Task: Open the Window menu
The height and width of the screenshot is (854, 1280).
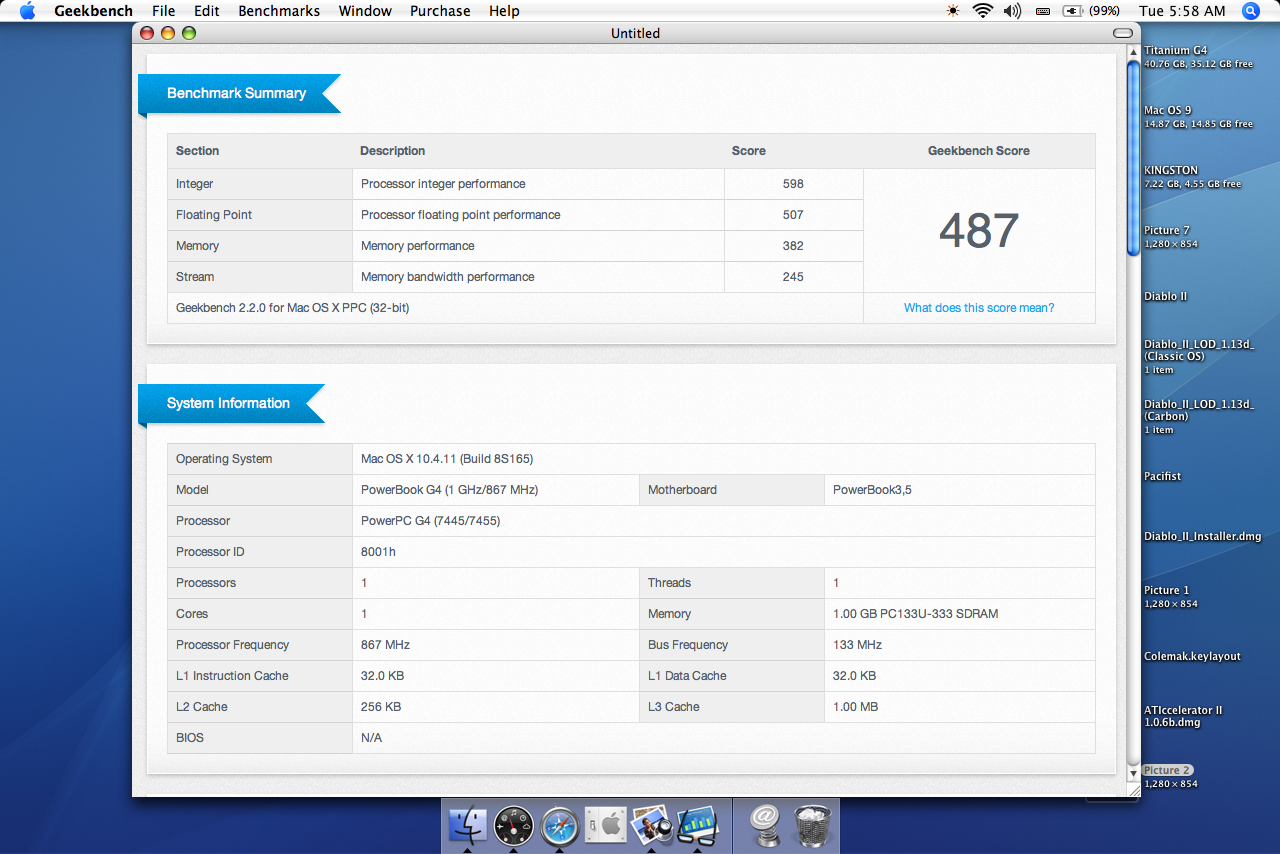Action: click(x=365, y=11)
